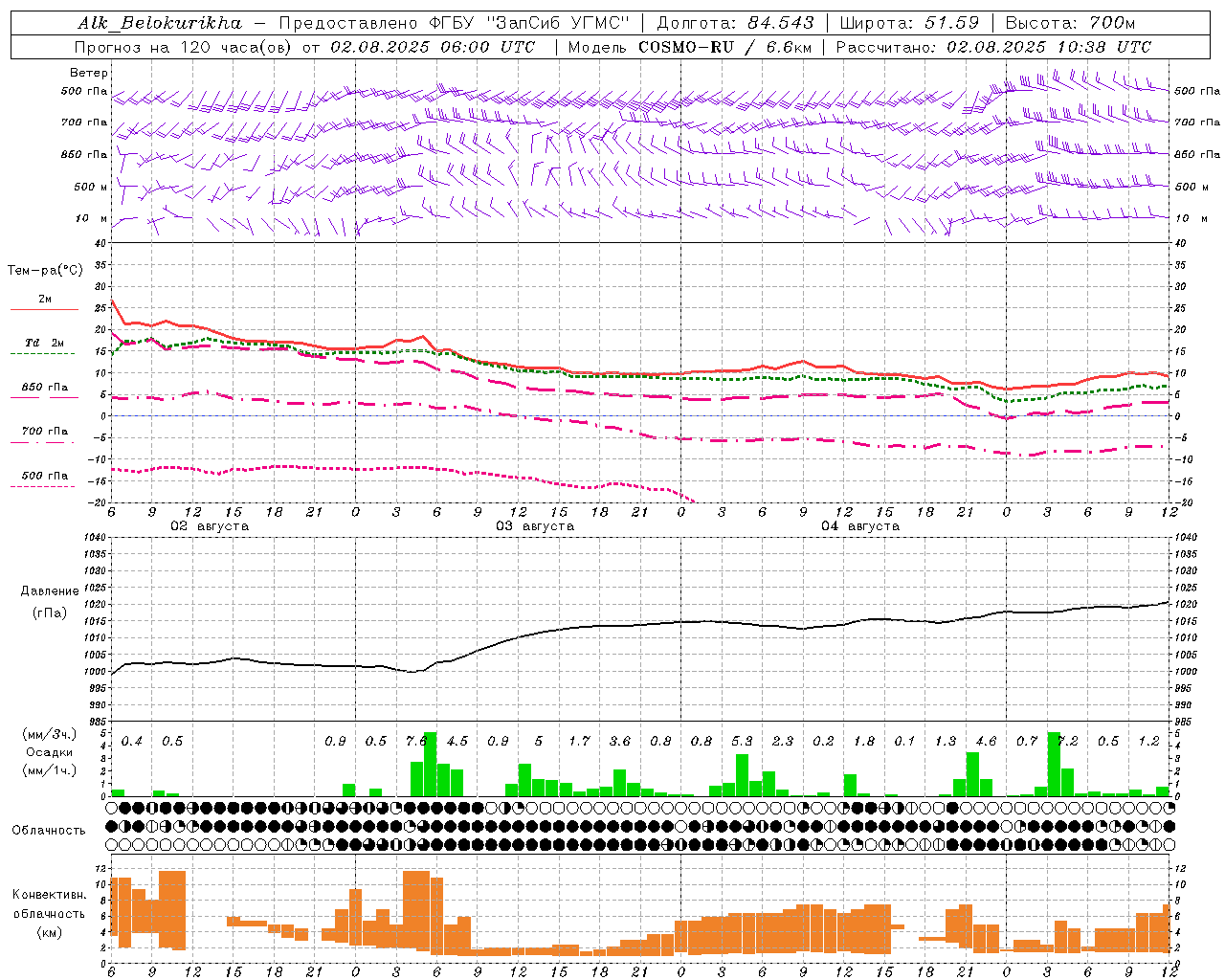The height and width of the screenshot is (980, 1225).
Task: Click the Давление pressure panel label
Action: 51,591
